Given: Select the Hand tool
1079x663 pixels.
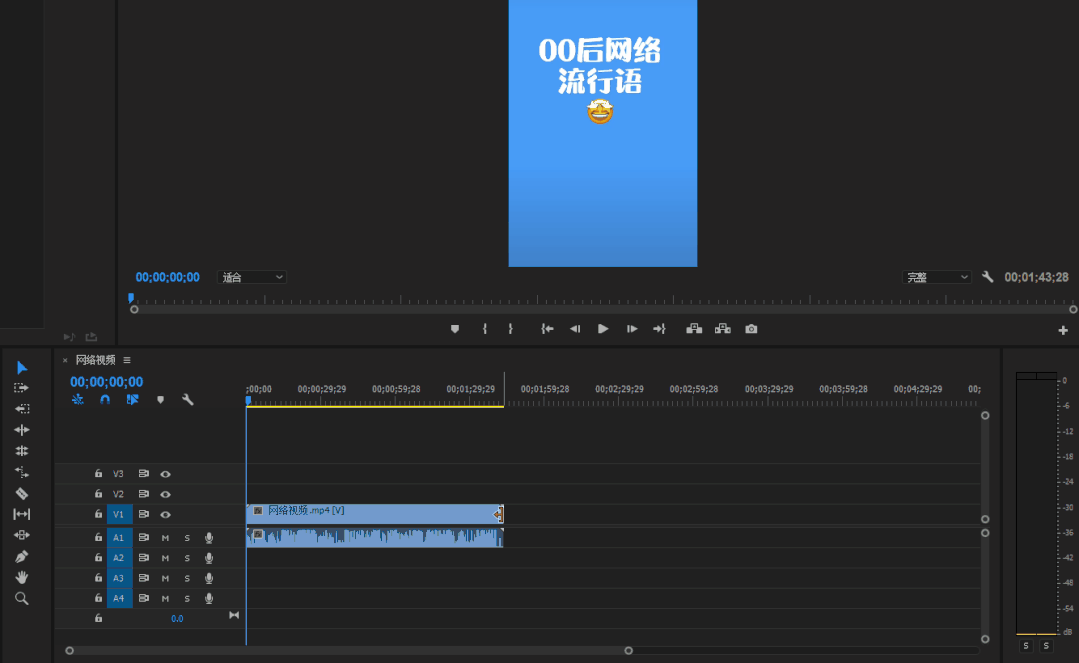Looking at the screenshot, I should [x=21, y=577].
